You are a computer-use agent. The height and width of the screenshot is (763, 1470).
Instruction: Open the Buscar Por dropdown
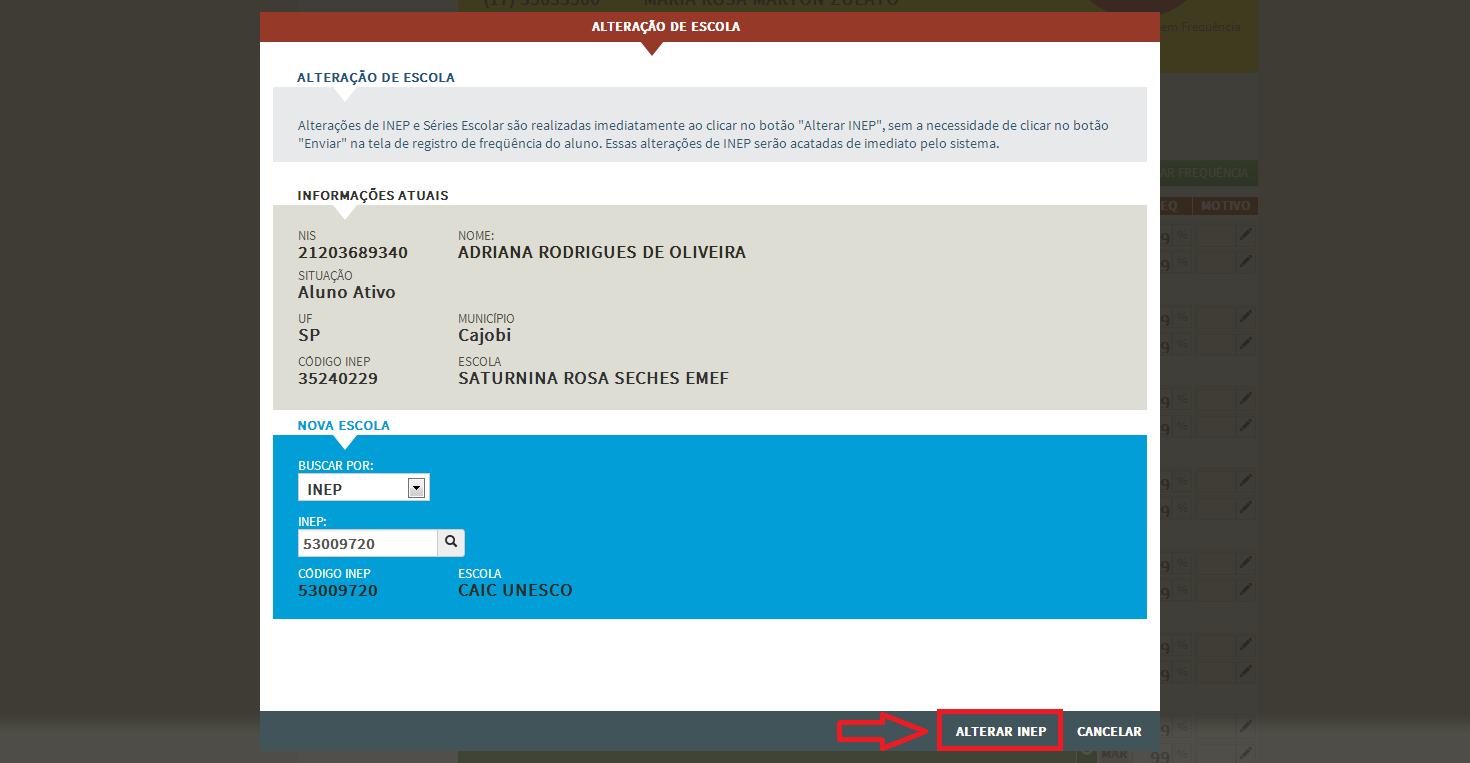(x=364, y=488)
